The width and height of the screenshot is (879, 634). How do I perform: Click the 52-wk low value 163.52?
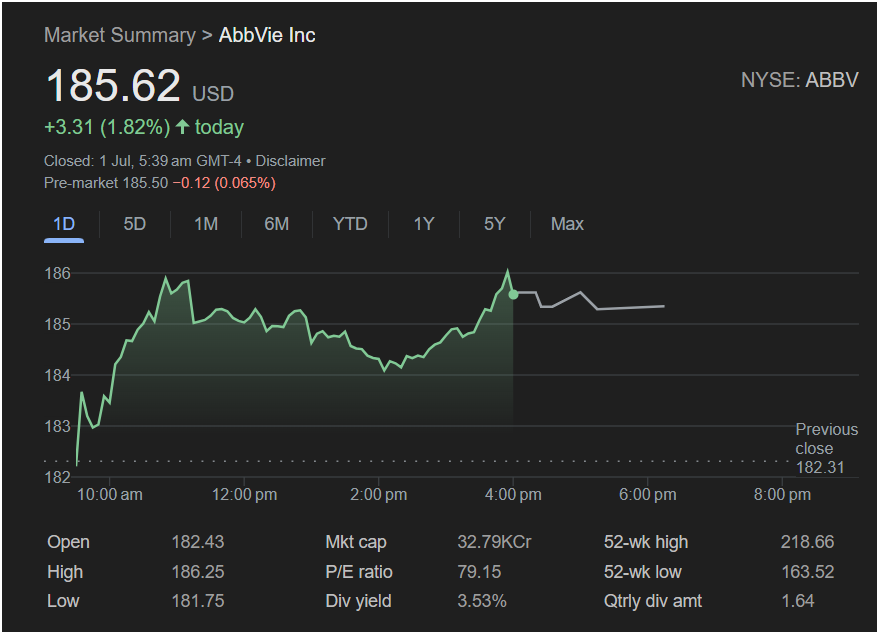pos(807,572)
